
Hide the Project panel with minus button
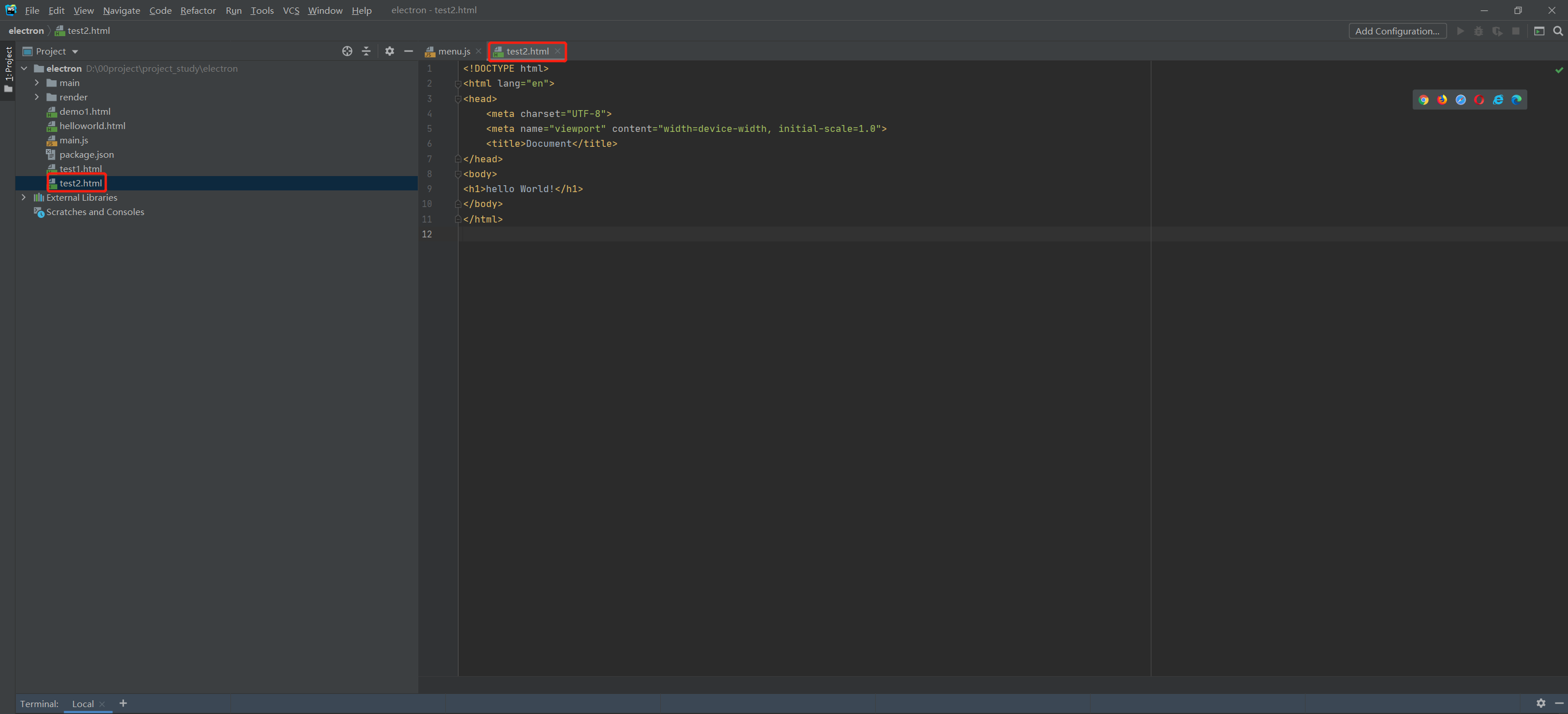tap(409, 51)
